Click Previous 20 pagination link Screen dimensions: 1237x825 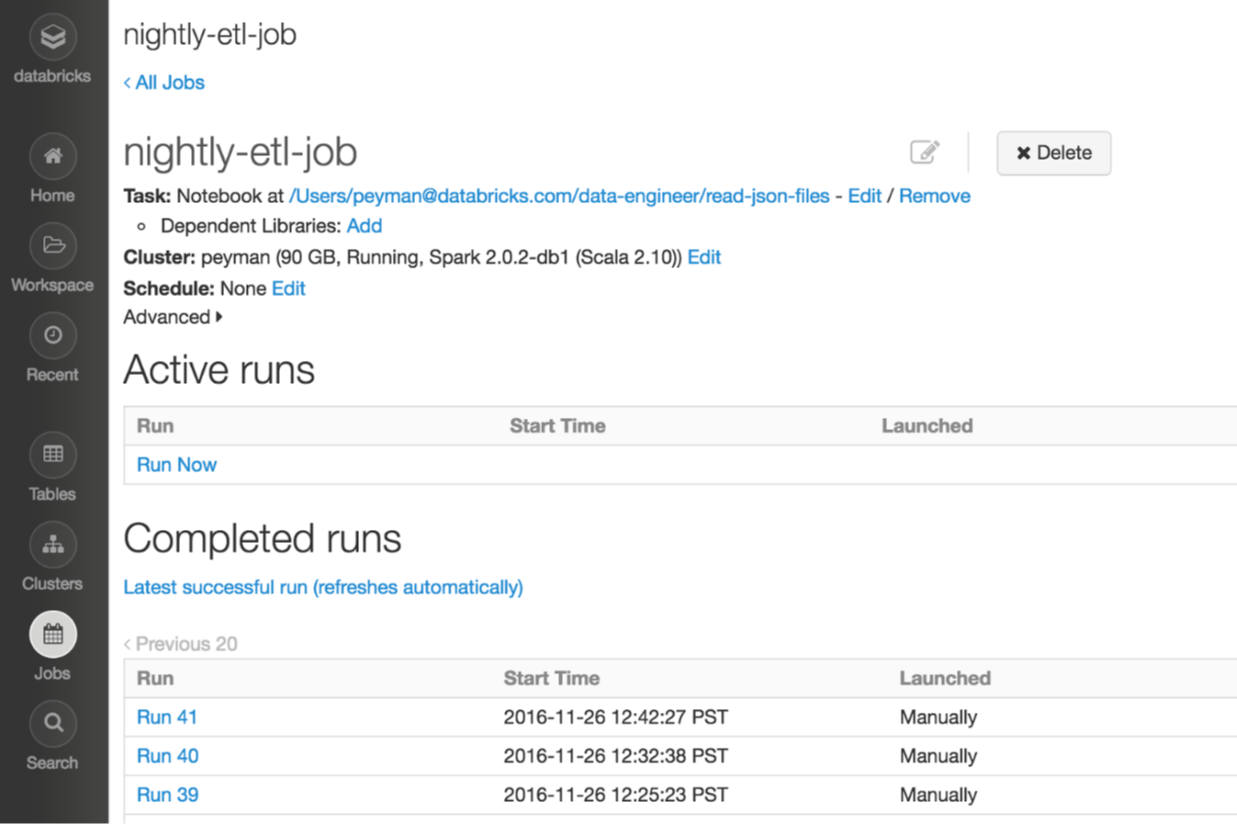(180, 644)
